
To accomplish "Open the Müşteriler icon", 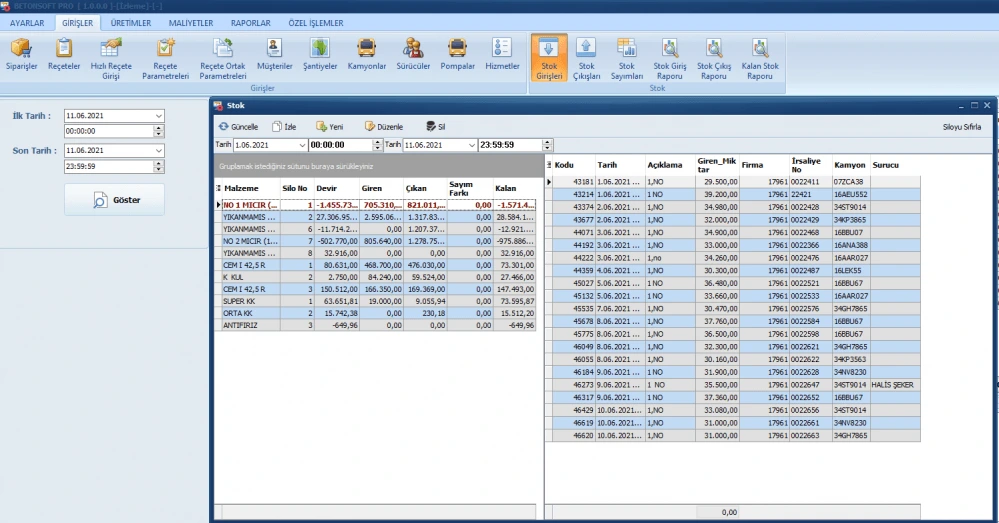I will [x=274, y=55].
